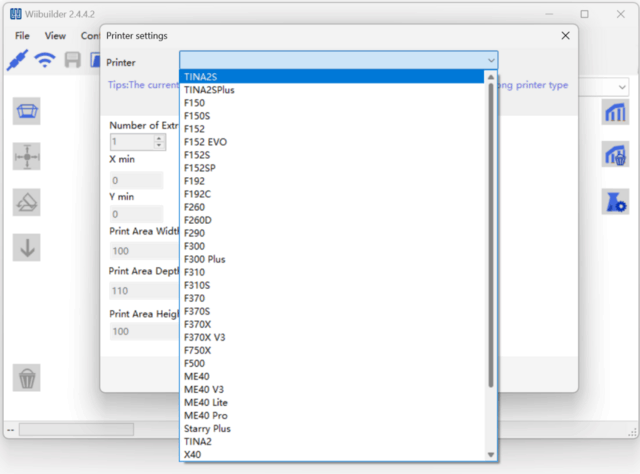Screen dimensions: 640x474
Task: Select the move model arrows icon
Action: pyautogui.click(x=27, y=157)
